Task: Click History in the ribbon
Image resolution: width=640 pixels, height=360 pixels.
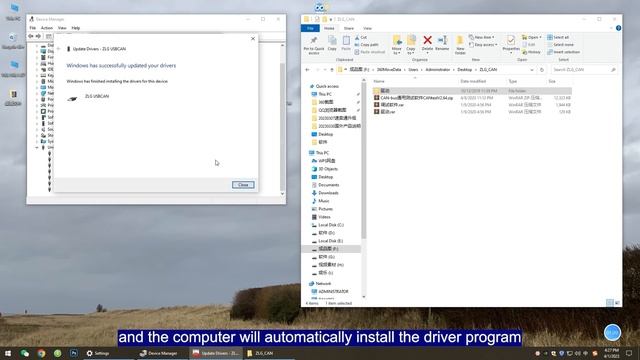Action: pyautogui.click(x=531, y=52)
